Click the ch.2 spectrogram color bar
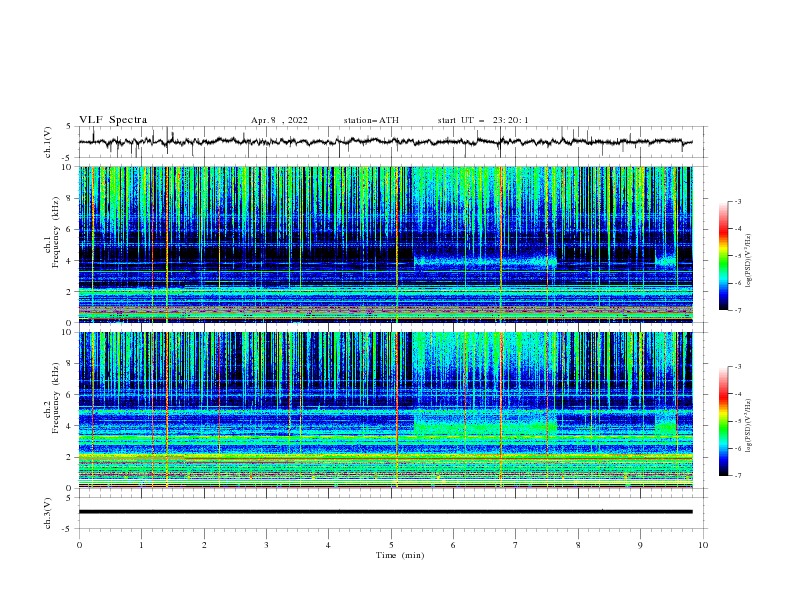This screenshot has height=612, width=792. coord(724,421)
